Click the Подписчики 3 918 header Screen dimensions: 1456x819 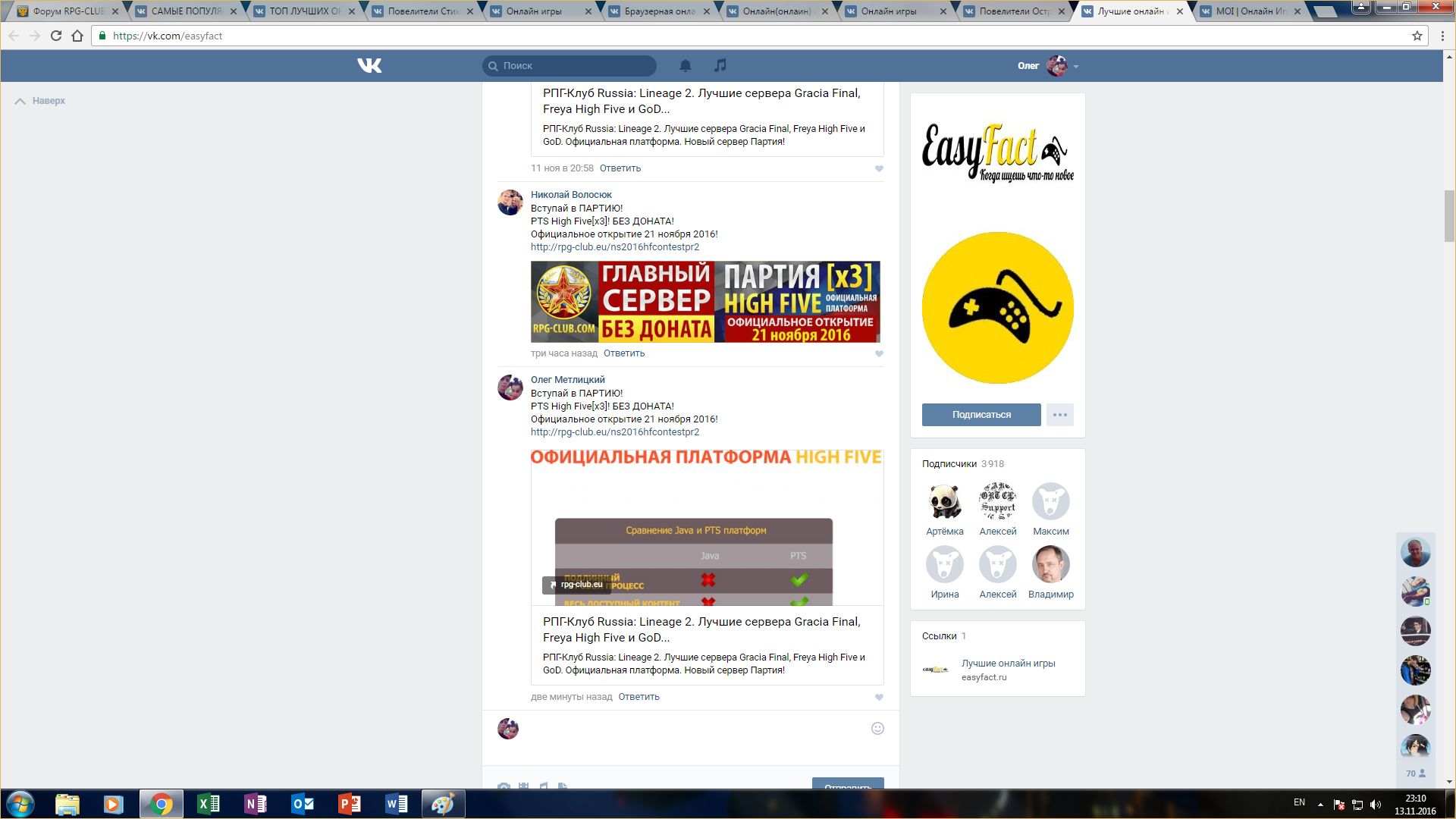point(963,464)
